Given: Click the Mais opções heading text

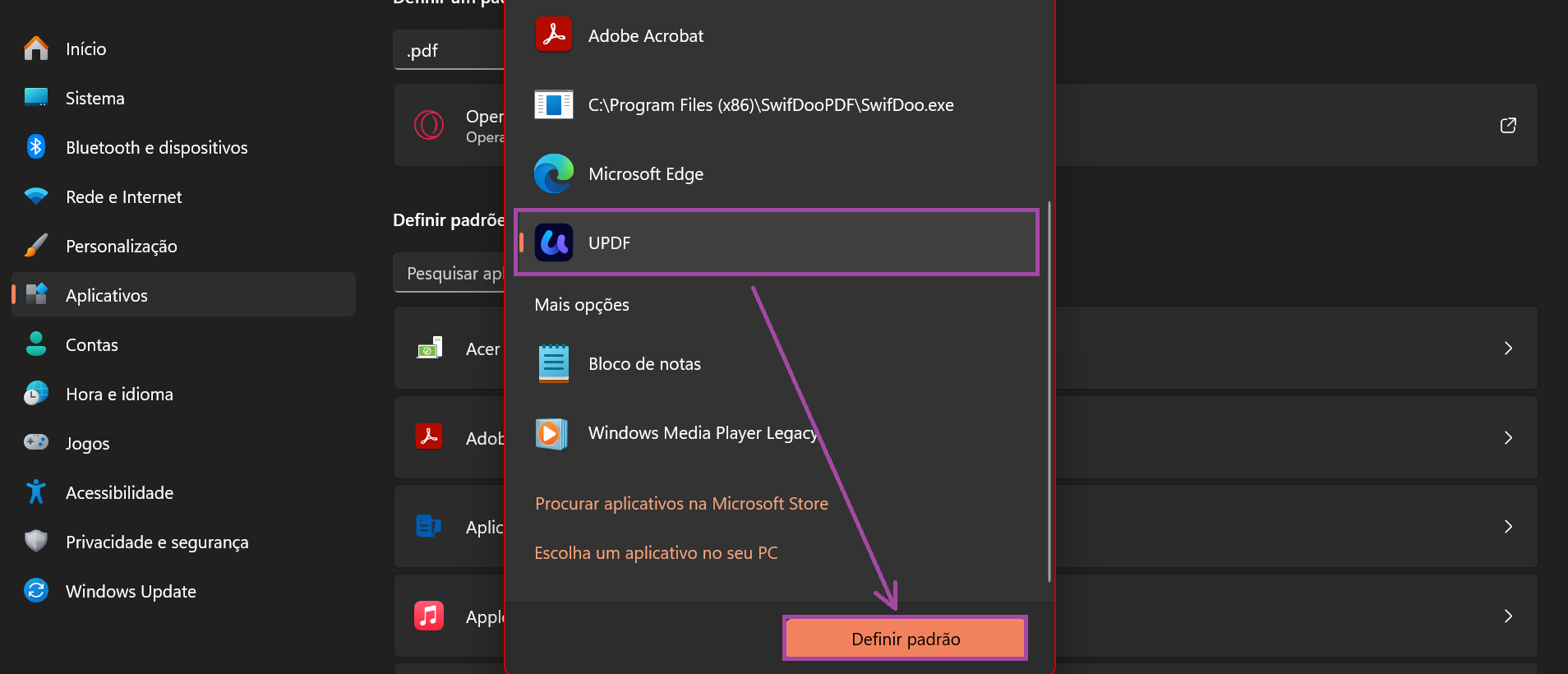Looking at the screenshot, I should 582,305.
